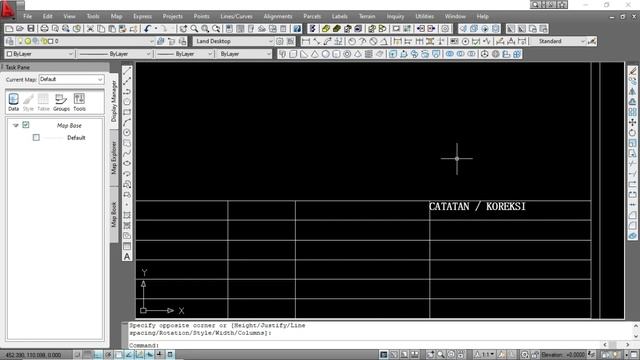Image resolution: width=640 pixels, height=360 pixels.
Task: Select the Circle draw tool
Action: pyautogui.click(x=127, y=133)
